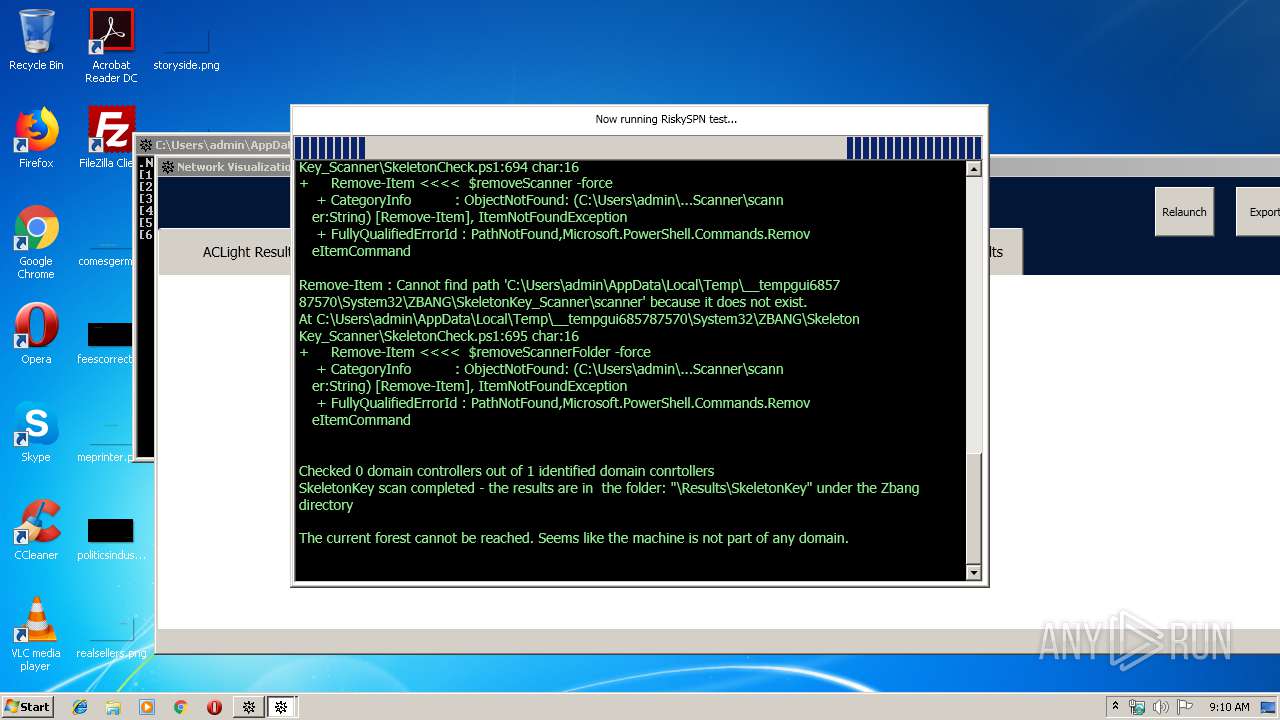Open Opera from the taskbar
This screenshot has width=1280, height=720.
[x=214, y=707]
